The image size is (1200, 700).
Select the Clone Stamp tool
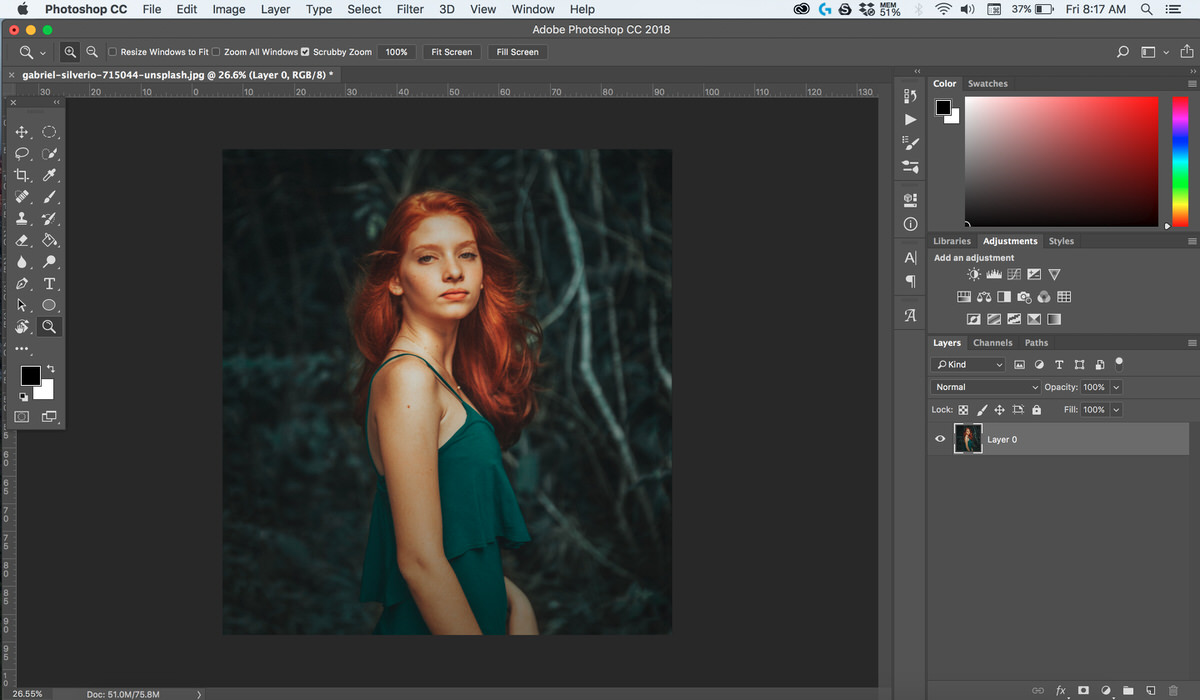click(22, 218)
